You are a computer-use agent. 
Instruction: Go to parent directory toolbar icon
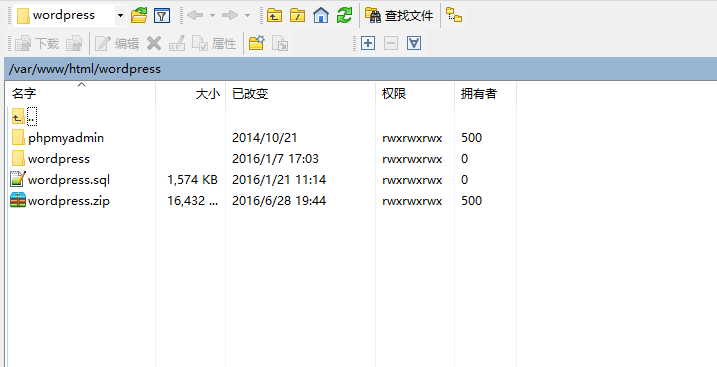pyautogui.click(x=274, y=16)
